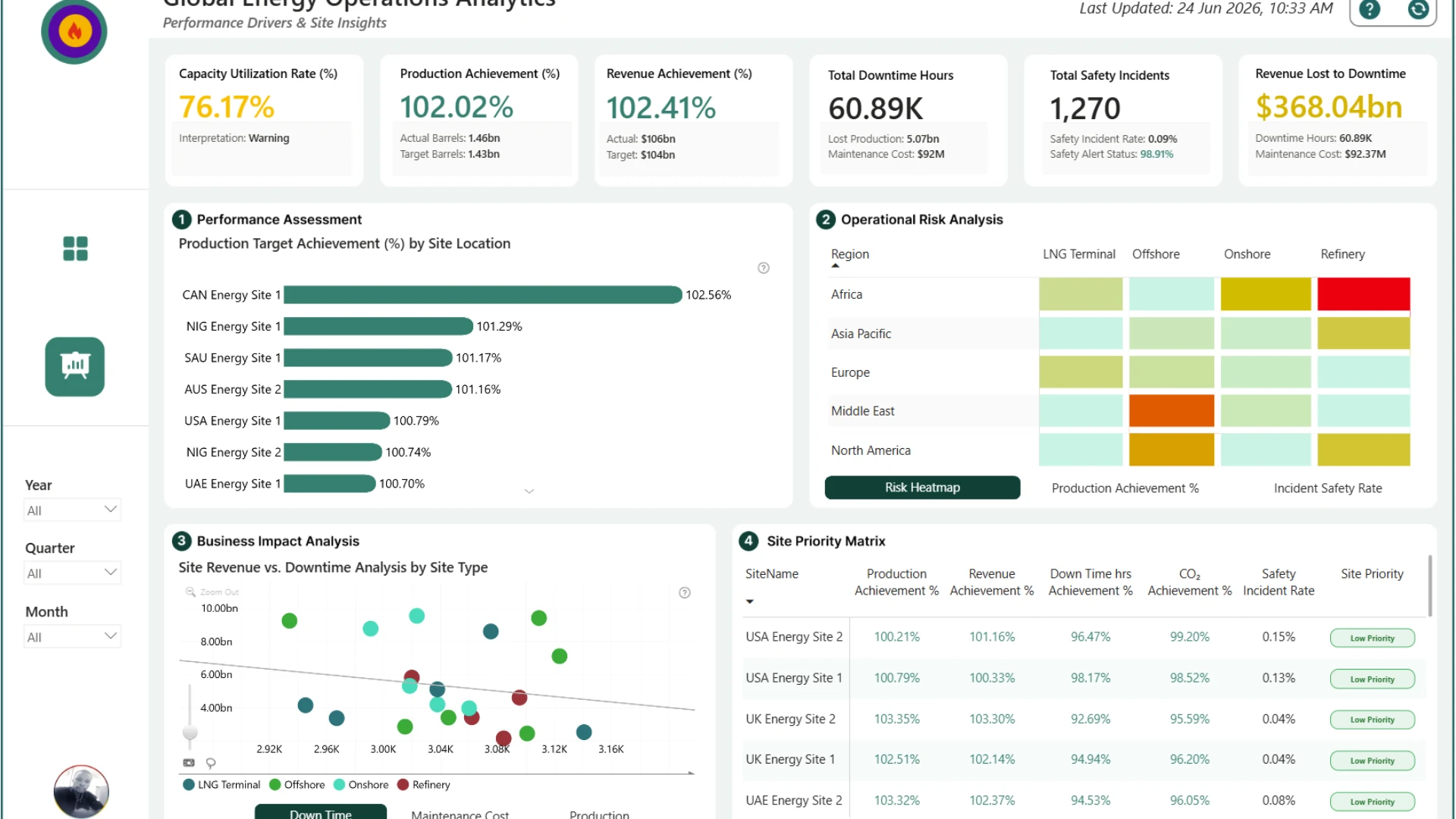This screenshot has width=1456, height=819.
Task: Open the Month filter dropdown
Action: click(x=73, y=636)
